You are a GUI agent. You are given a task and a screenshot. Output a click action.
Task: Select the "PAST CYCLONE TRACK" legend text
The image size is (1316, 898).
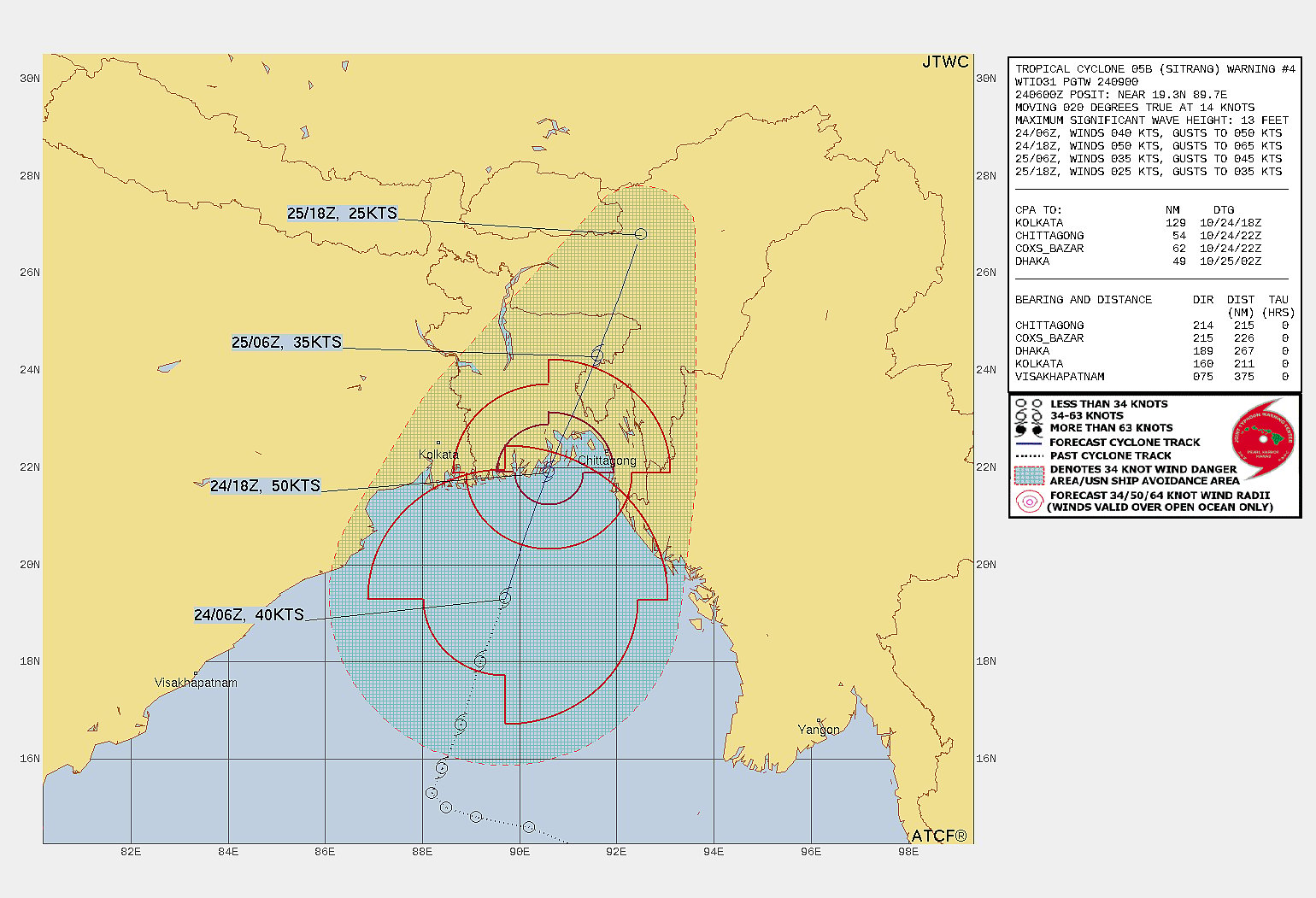pyautogui.click(x=1111, y=456)
